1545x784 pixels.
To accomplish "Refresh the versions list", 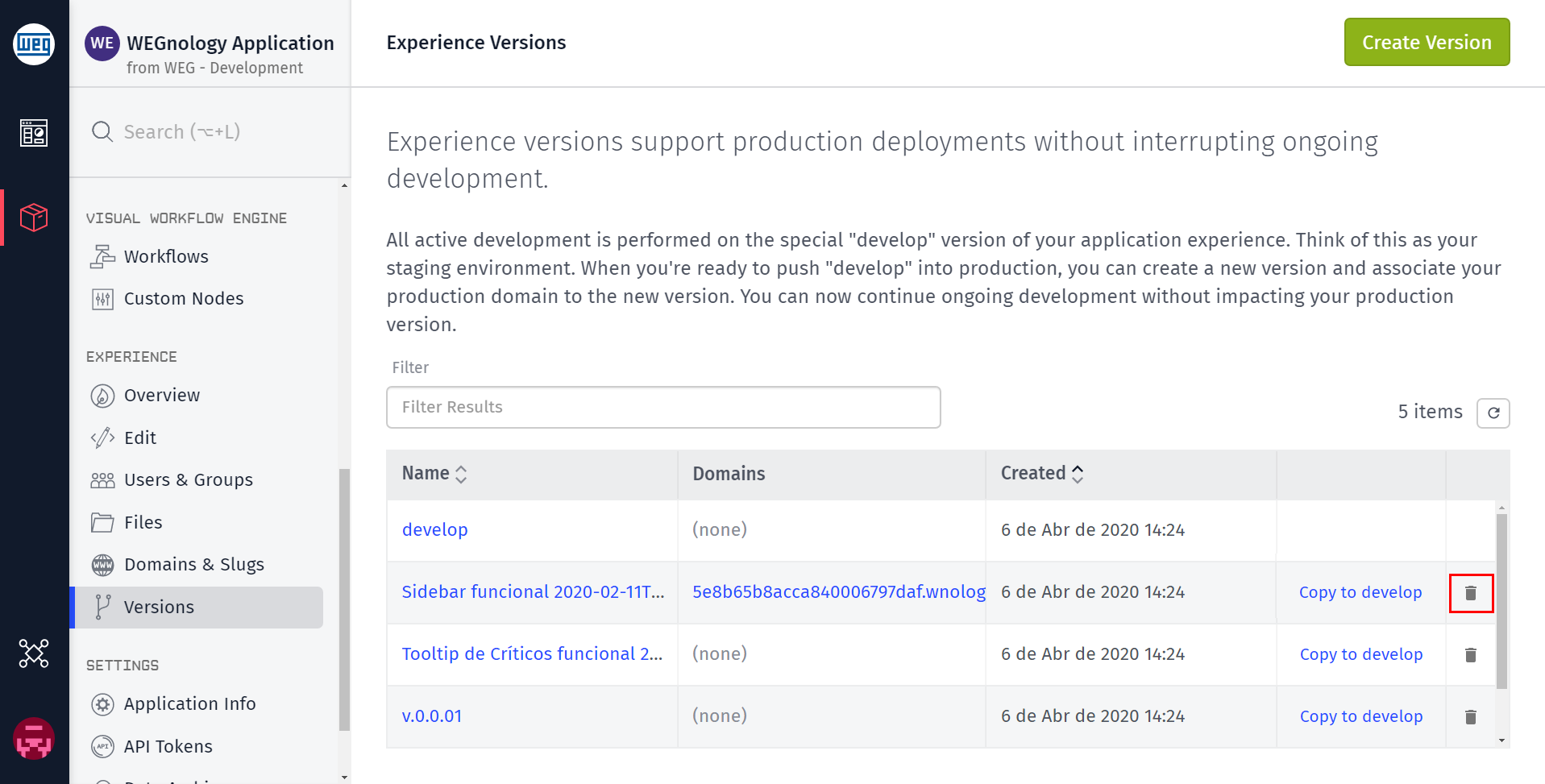I will (x=1493, y=413).
